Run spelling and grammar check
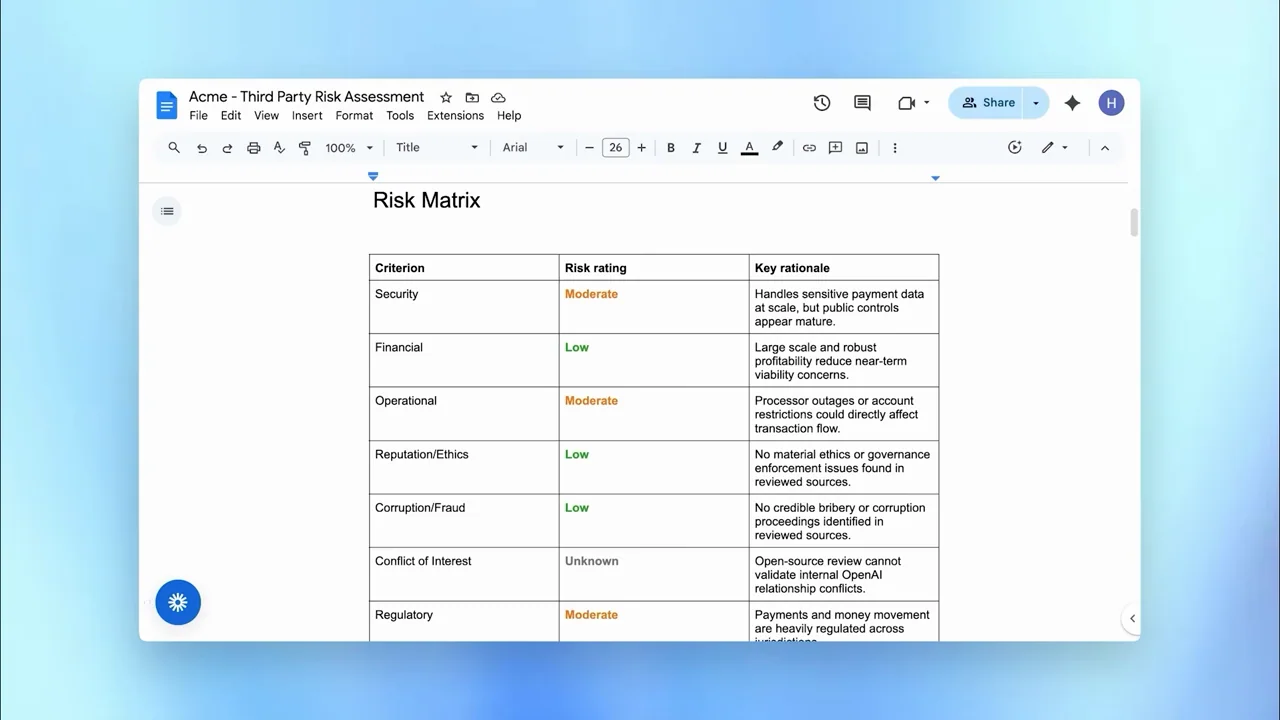 pyautogui.click(x=279, y=148)
